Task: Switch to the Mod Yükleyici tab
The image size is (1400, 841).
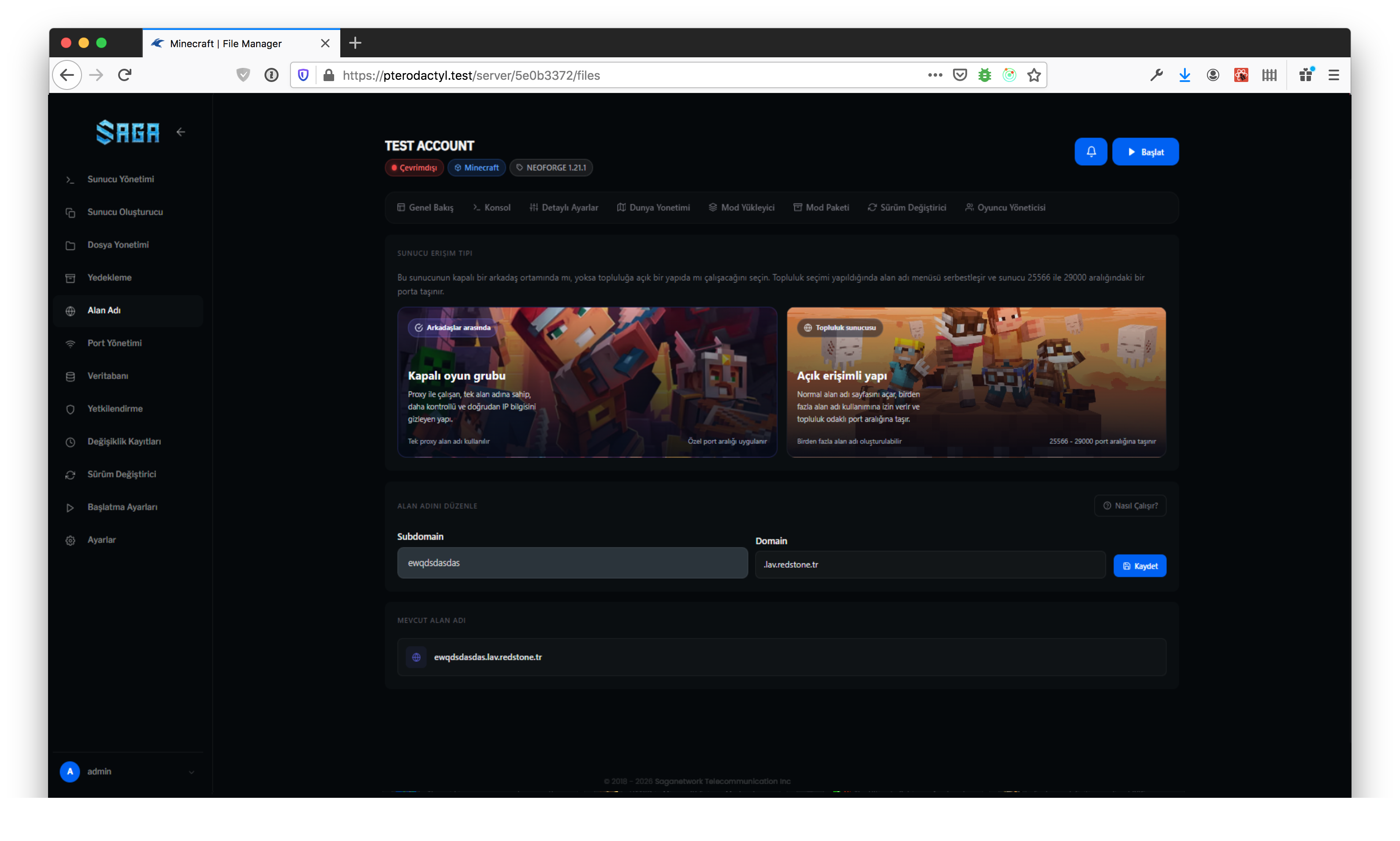Action: 741,208
